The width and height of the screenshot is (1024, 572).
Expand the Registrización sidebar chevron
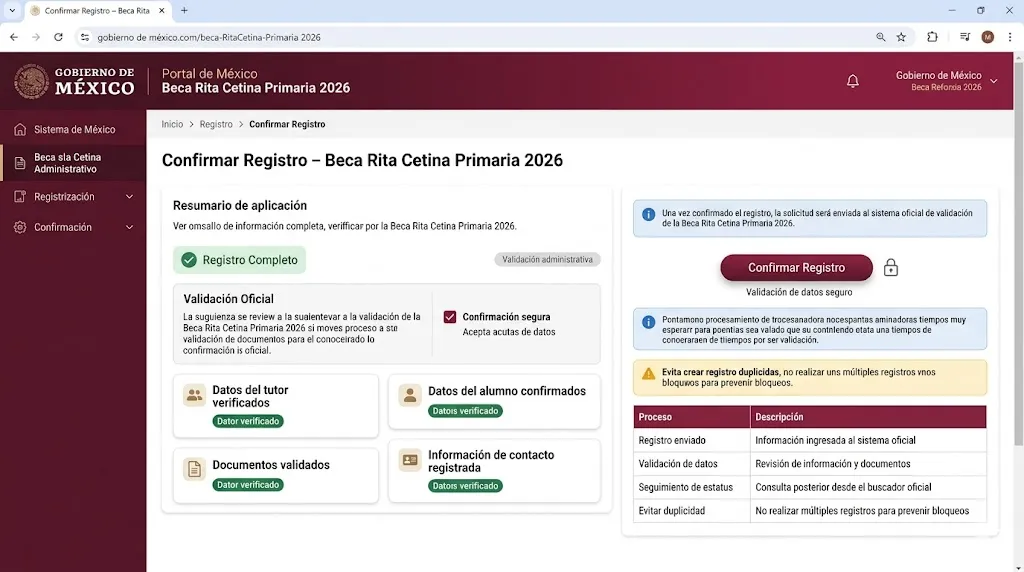click(129, 197)
